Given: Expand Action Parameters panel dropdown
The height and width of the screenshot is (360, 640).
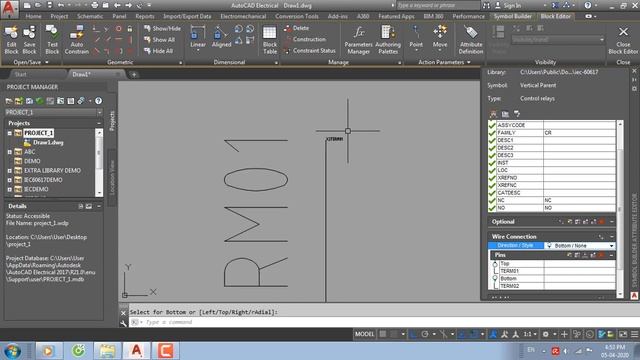Looking at the screenshot, I should click(444, 62).
